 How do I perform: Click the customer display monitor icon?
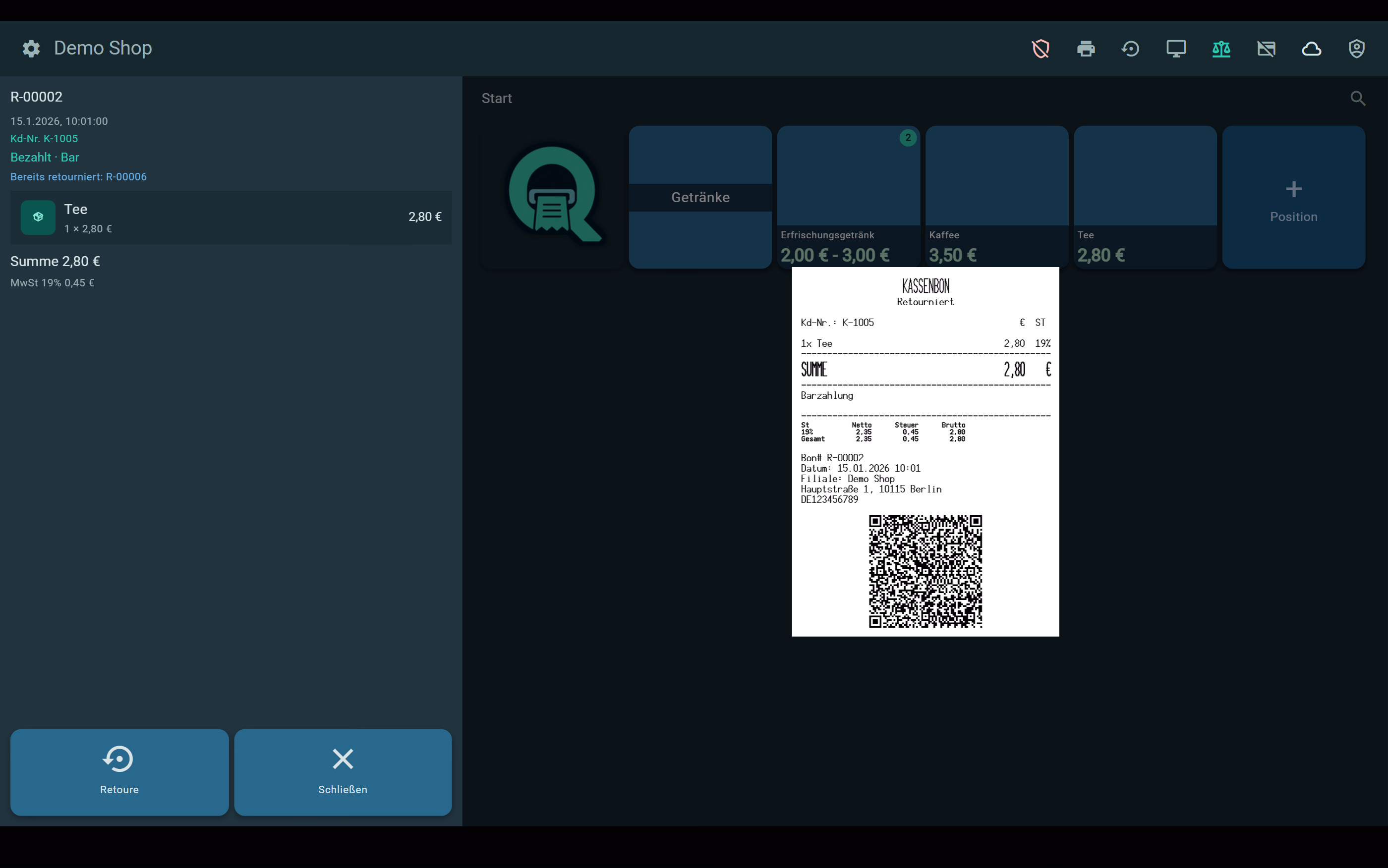[1176, 49]
